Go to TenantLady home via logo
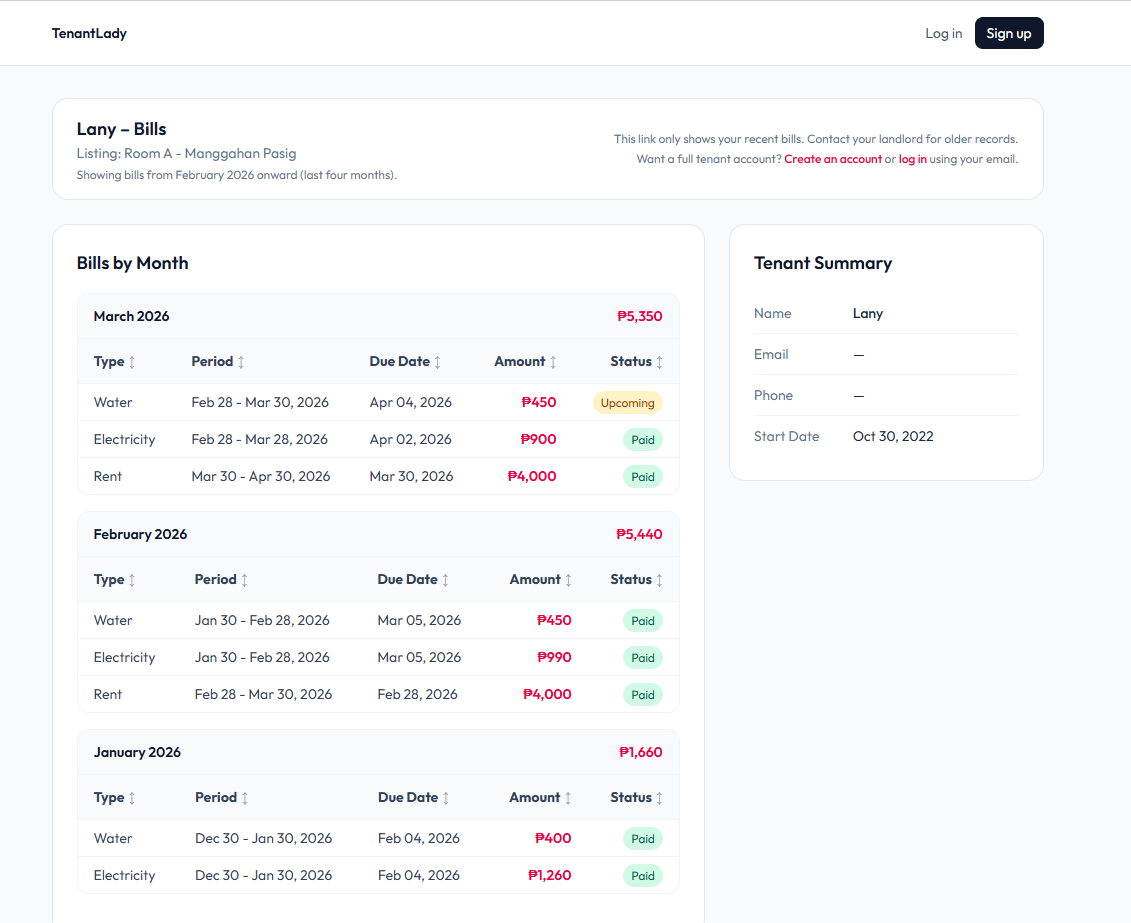The width and height of the screenshot is (1131, 923). tap(89, 33)
